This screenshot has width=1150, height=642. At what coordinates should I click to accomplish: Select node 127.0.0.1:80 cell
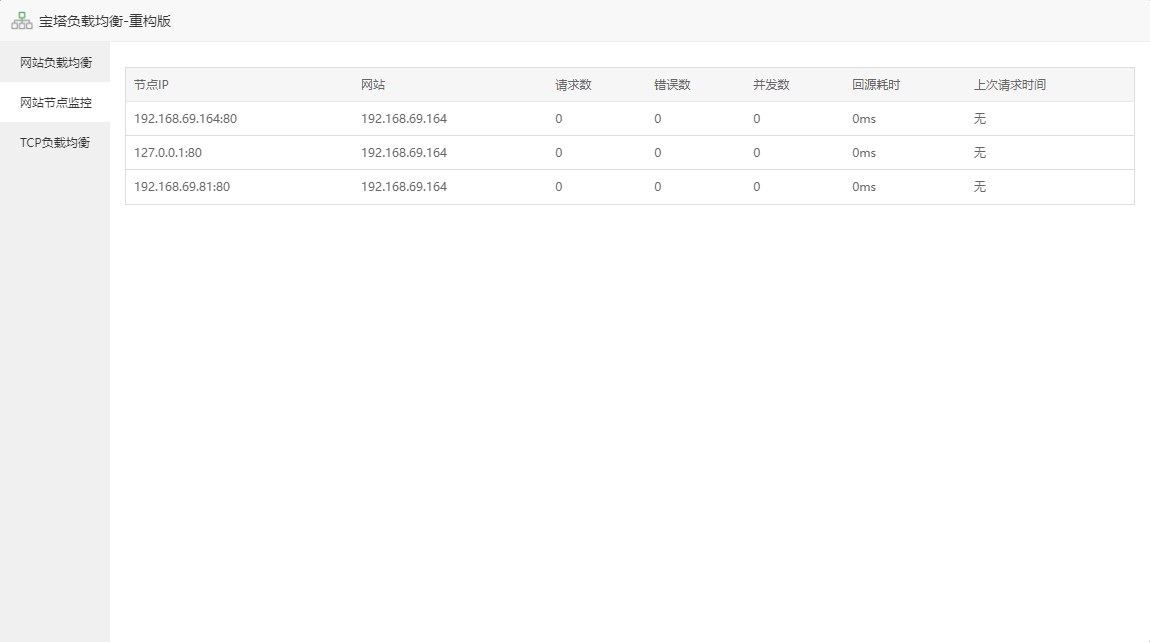(x=167, y=153)
